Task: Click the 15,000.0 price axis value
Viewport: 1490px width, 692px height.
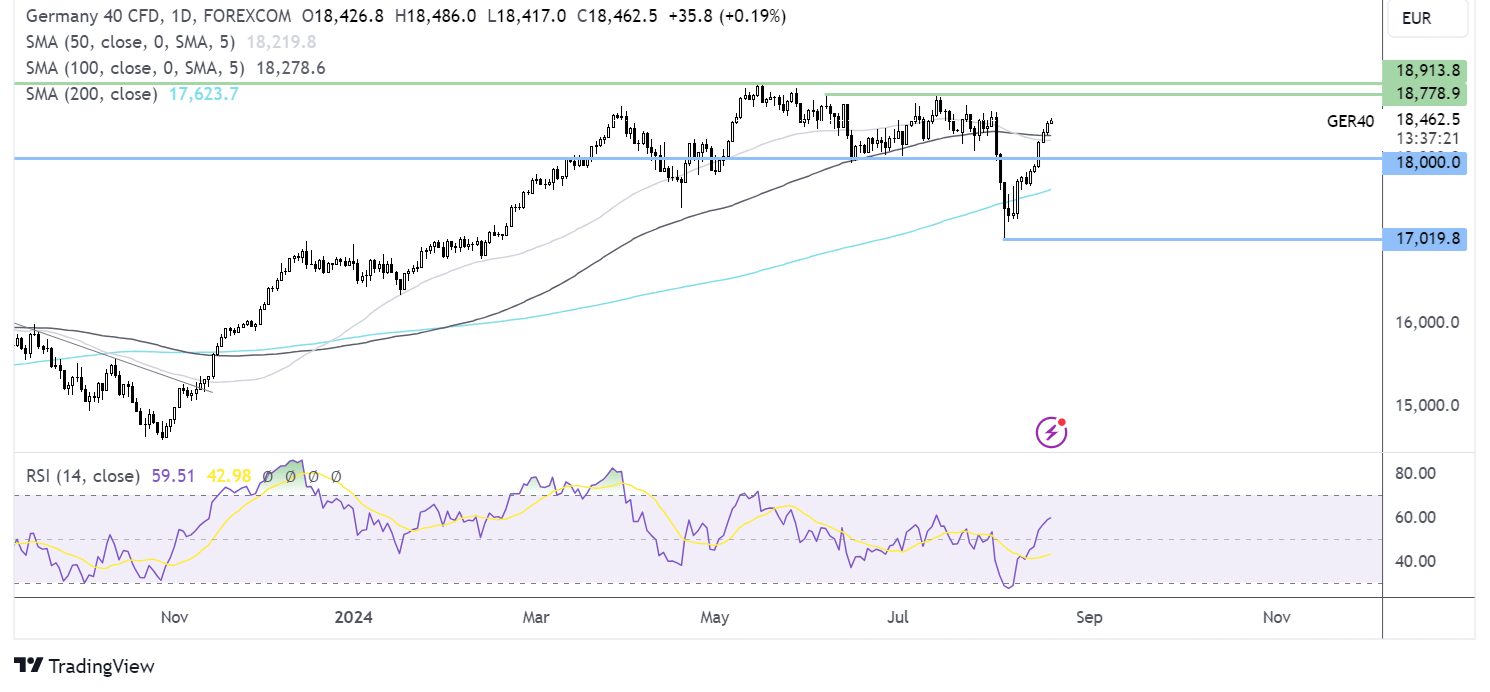Action: 1428,405
